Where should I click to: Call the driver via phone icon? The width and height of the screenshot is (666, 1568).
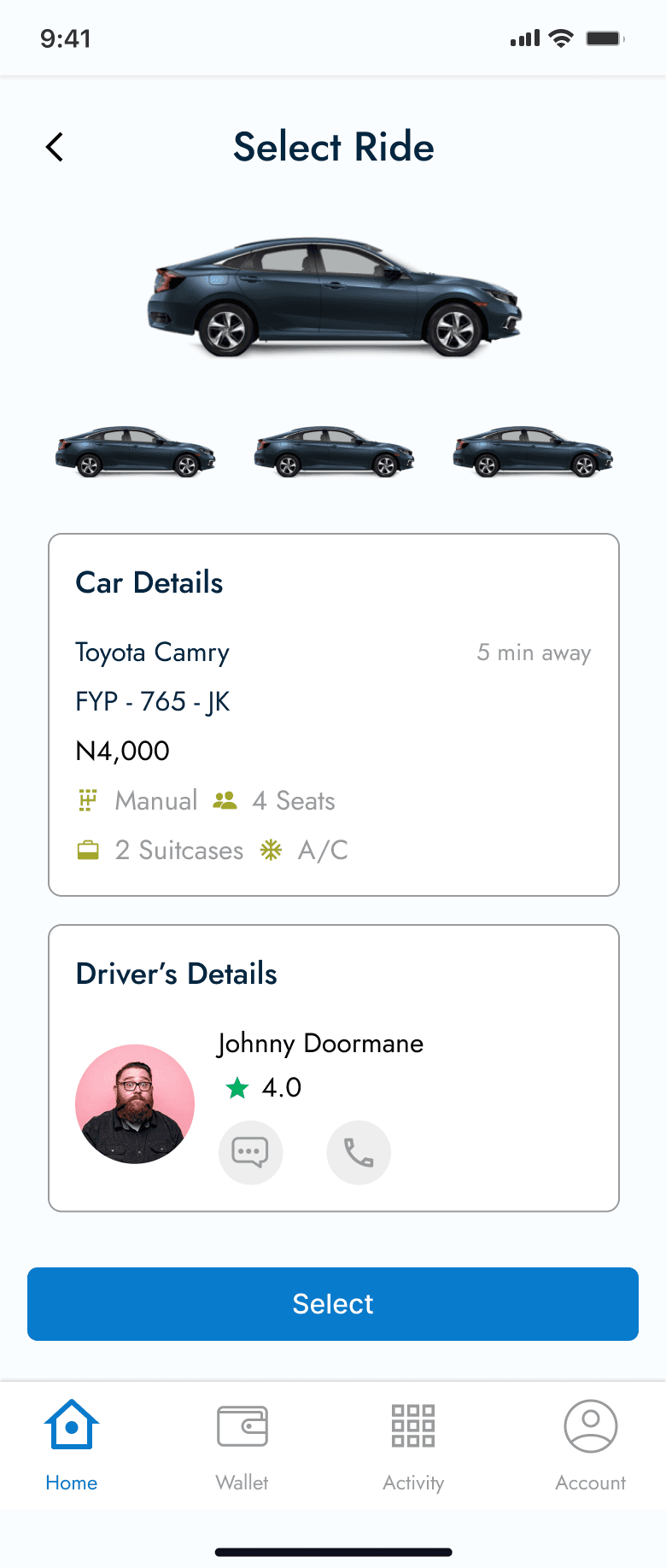point(359,1152)
